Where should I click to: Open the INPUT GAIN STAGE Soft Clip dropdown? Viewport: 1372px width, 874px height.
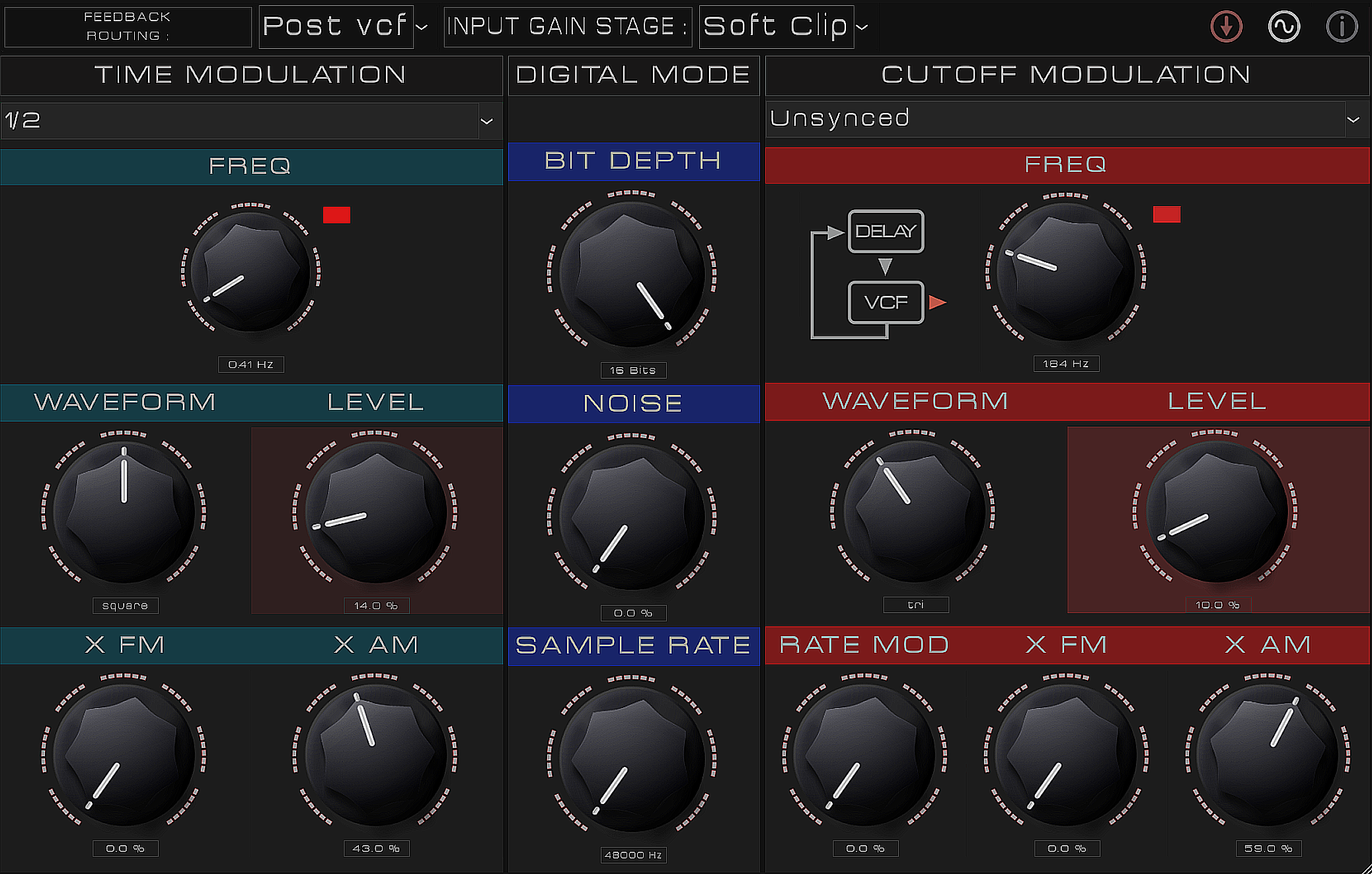pyautogui.click(x=777, y=26)
